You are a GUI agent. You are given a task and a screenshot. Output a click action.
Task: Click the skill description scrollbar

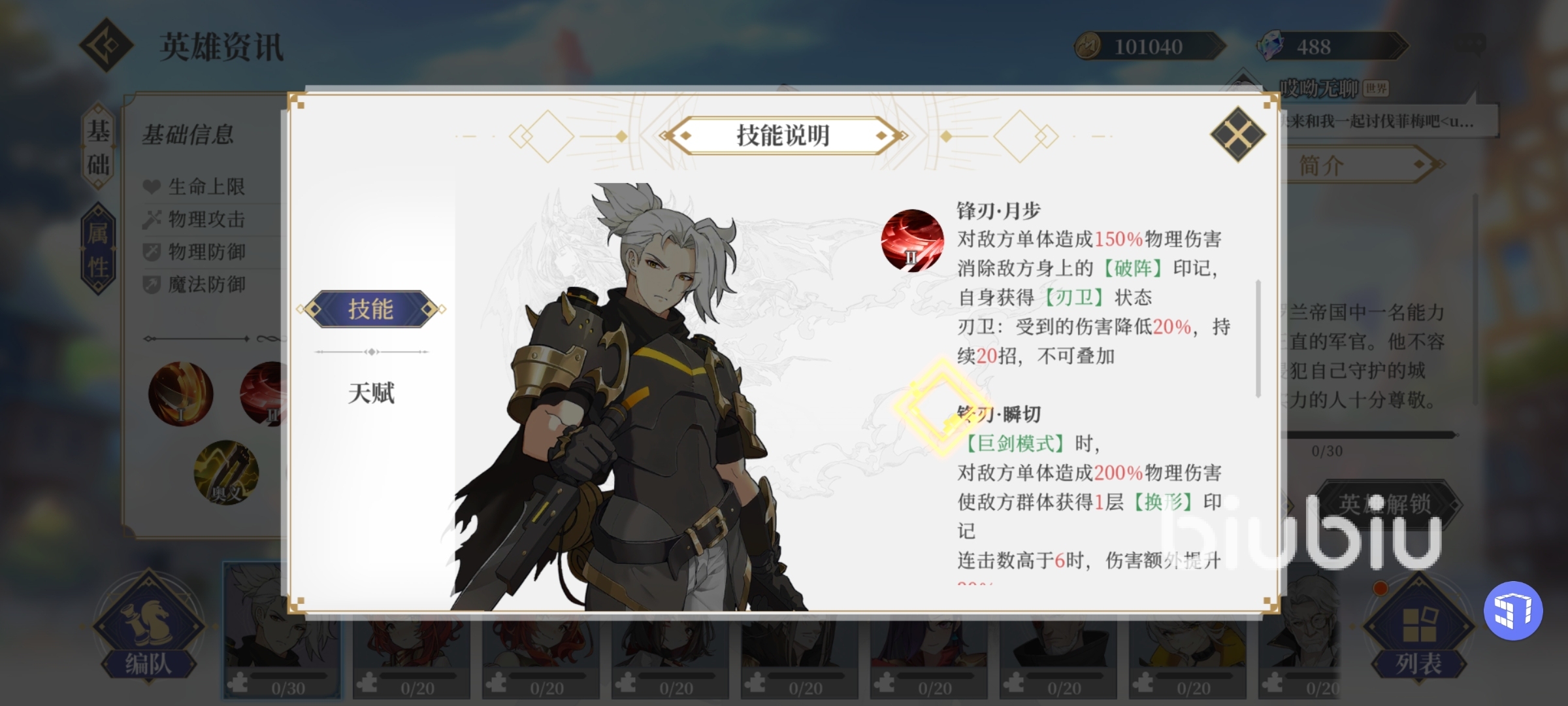click(1258, 339)
